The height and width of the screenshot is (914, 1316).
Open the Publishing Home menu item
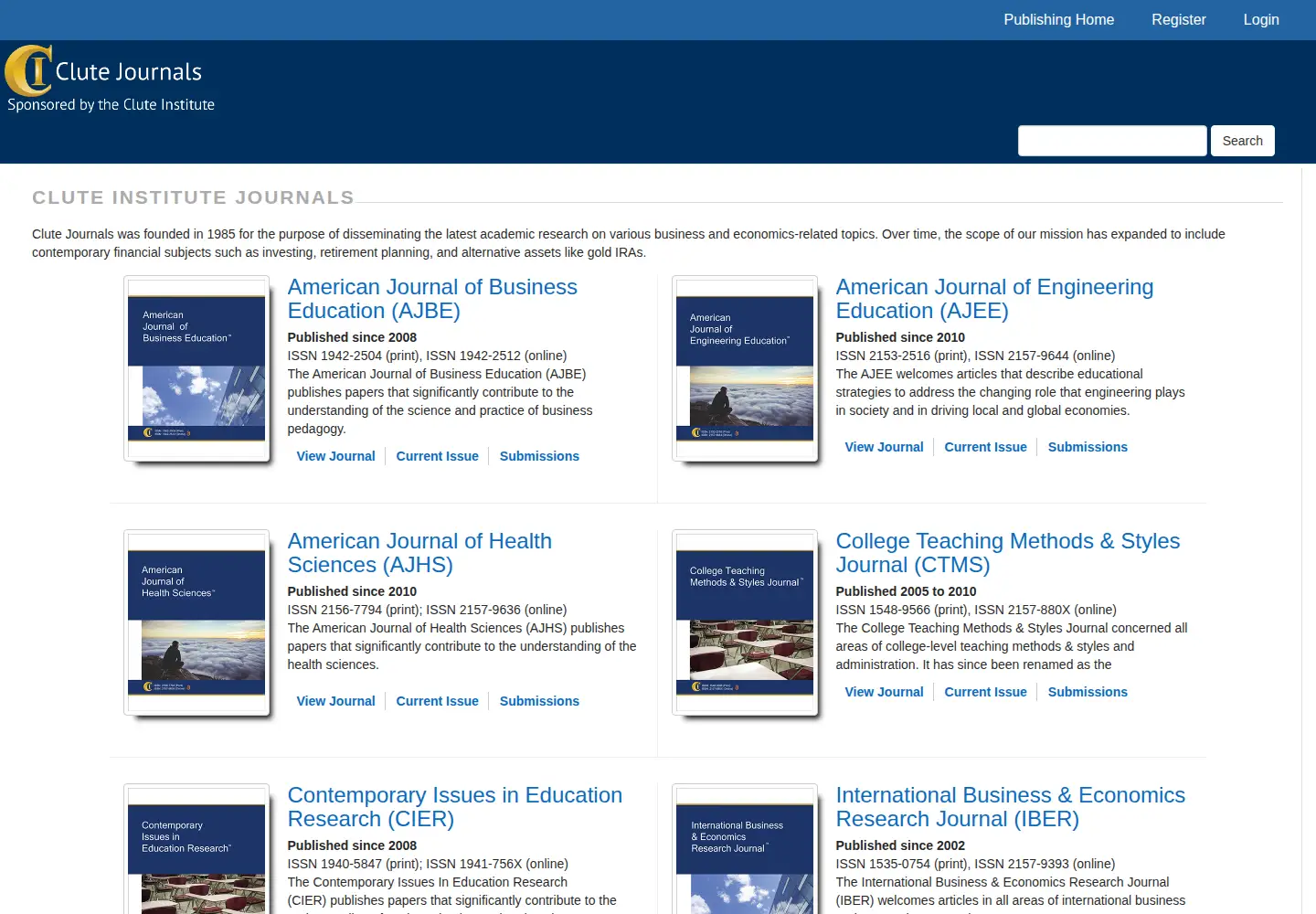coord(1058,19)
